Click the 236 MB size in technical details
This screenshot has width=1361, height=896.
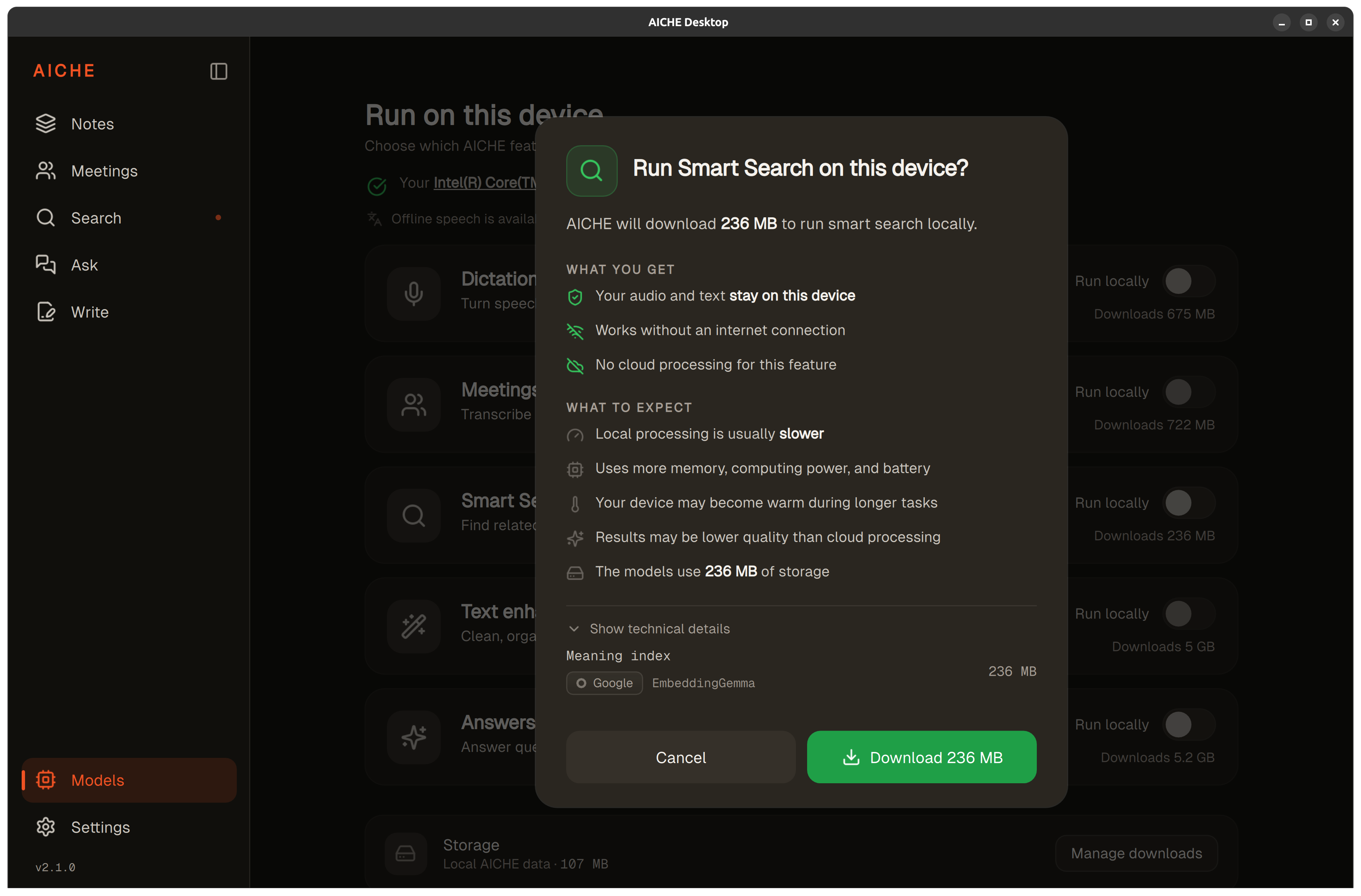[x=1012, y=671]
